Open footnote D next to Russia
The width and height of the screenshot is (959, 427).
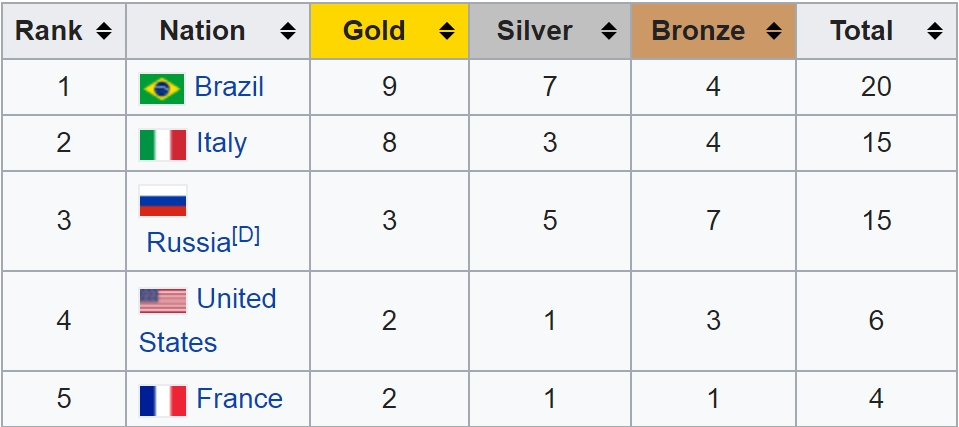[246, 236]
